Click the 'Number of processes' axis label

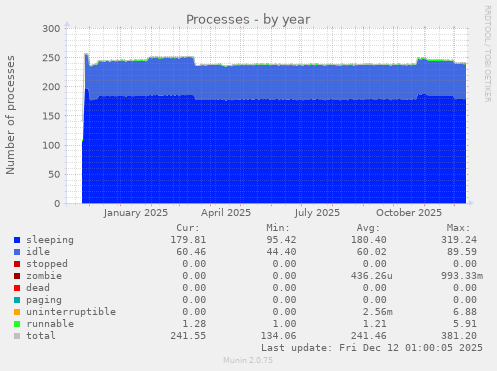point(10,115)
